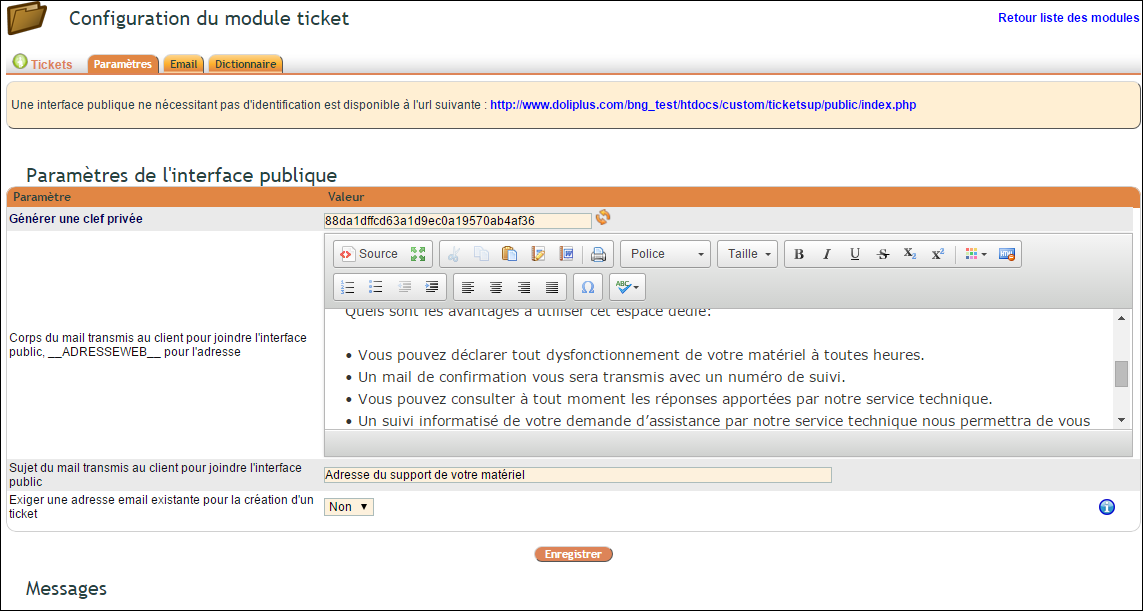Viewport: 1143px width, 611px height.
Task: Click the Copy icon in editor toolbar
Action: [481, 254]
